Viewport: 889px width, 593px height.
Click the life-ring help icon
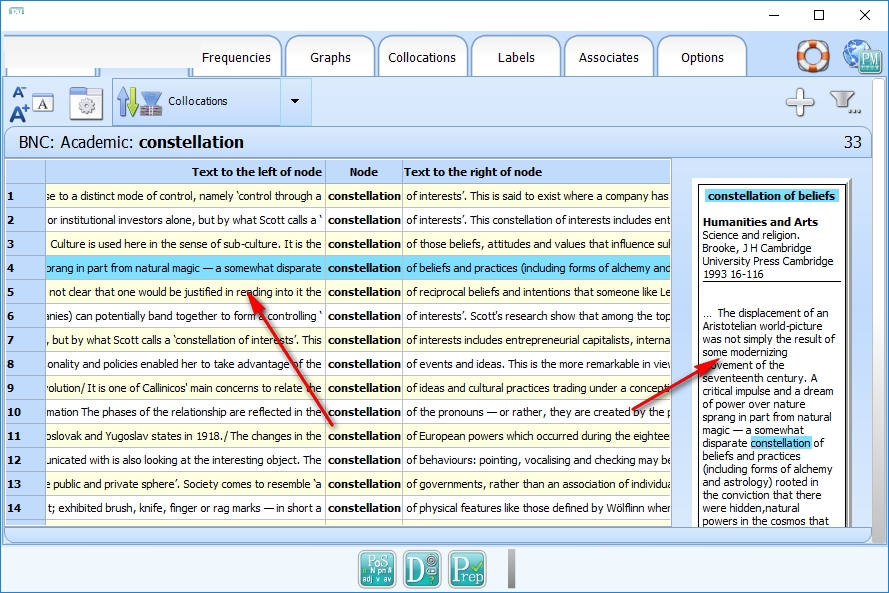pos(813,56)
